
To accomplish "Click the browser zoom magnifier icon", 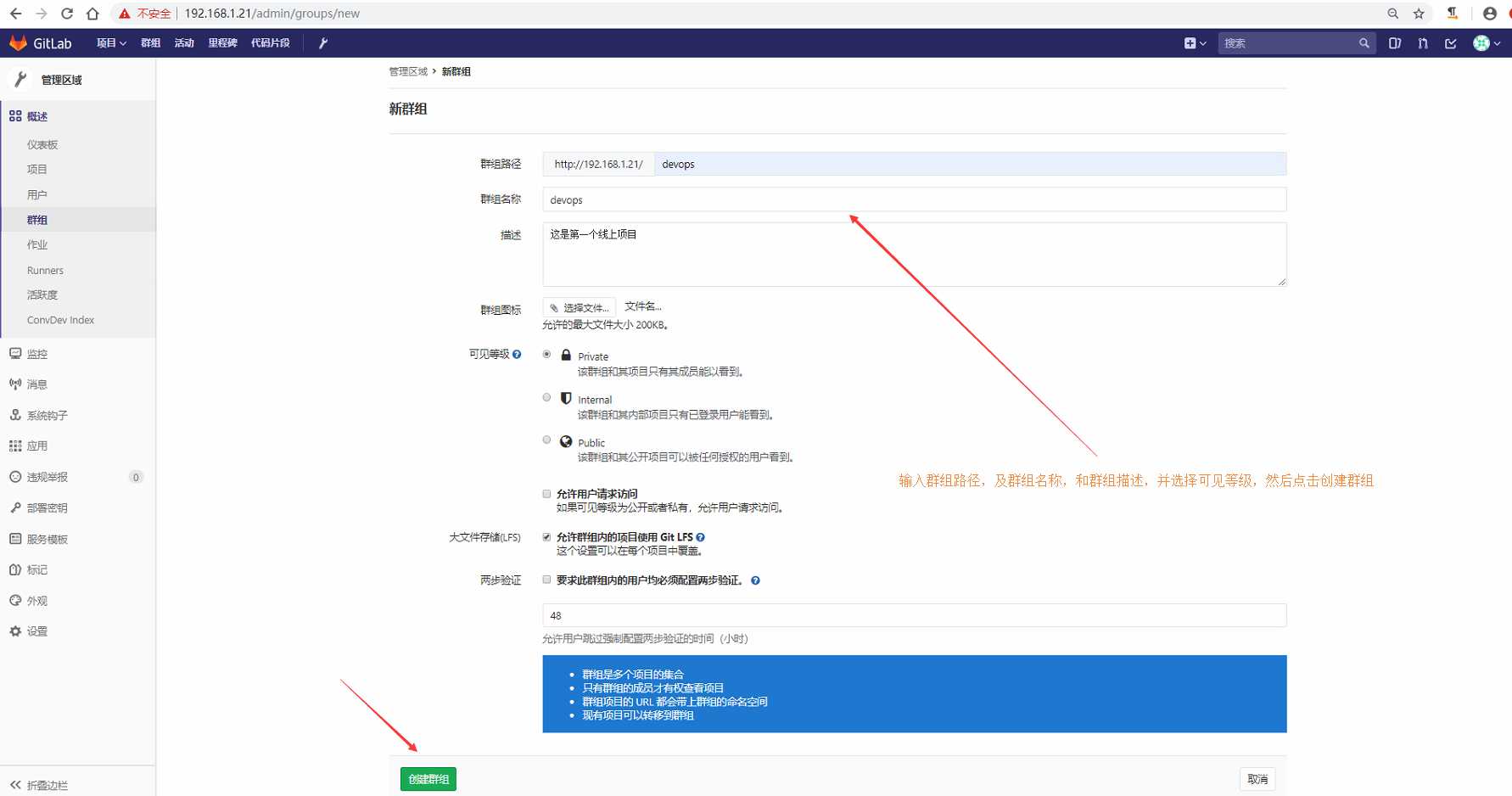I will point(1392,14).
